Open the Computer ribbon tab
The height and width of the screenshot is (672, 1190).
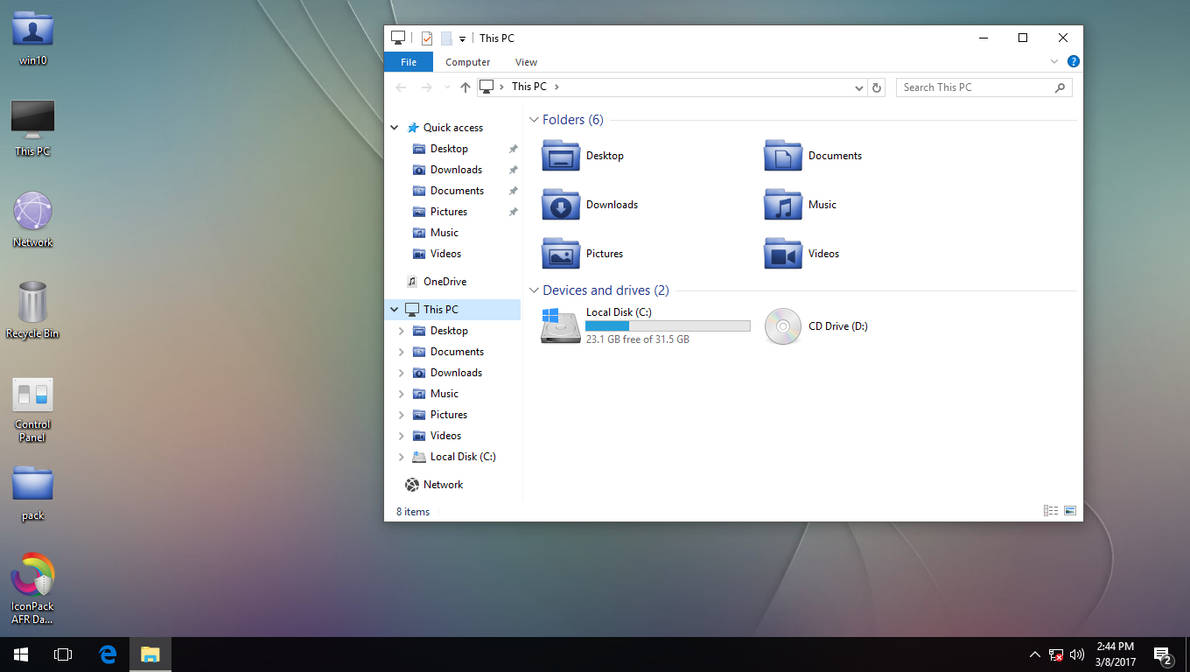[468, 62]
